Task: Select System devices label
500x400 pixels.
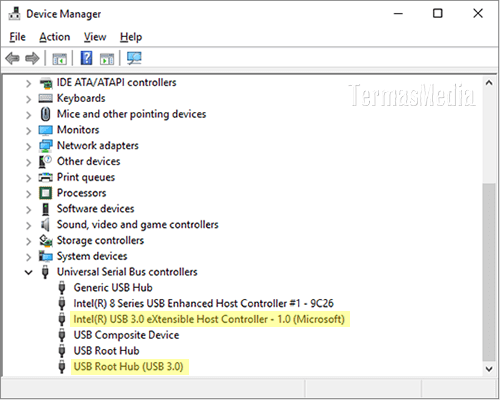Action: tap(92, 256)
